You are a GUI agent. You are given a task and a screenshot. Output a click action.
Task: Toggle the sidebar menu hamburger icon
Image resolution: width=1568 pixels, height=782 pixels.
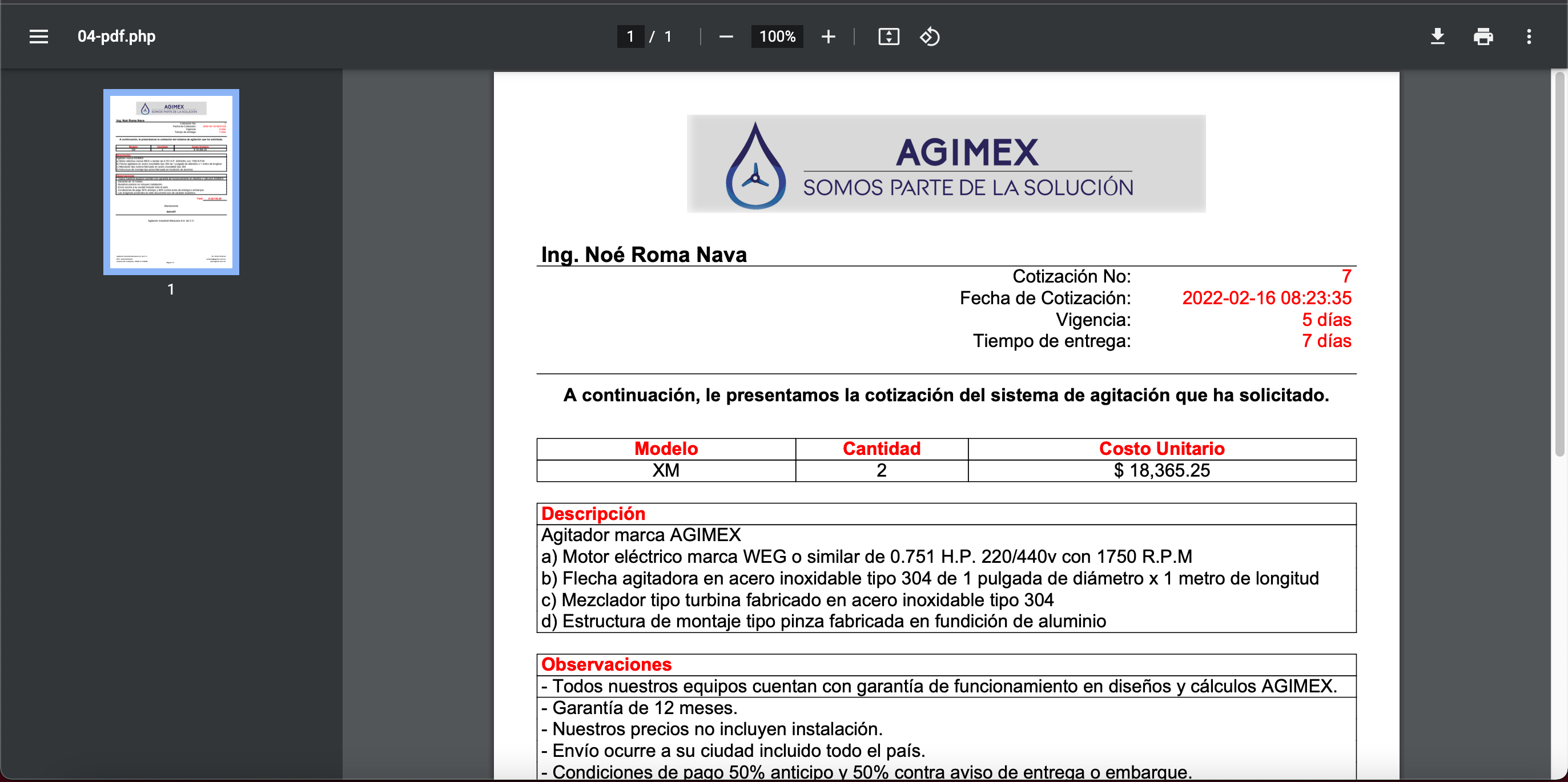pyautogui.click(x=38, y=37)
